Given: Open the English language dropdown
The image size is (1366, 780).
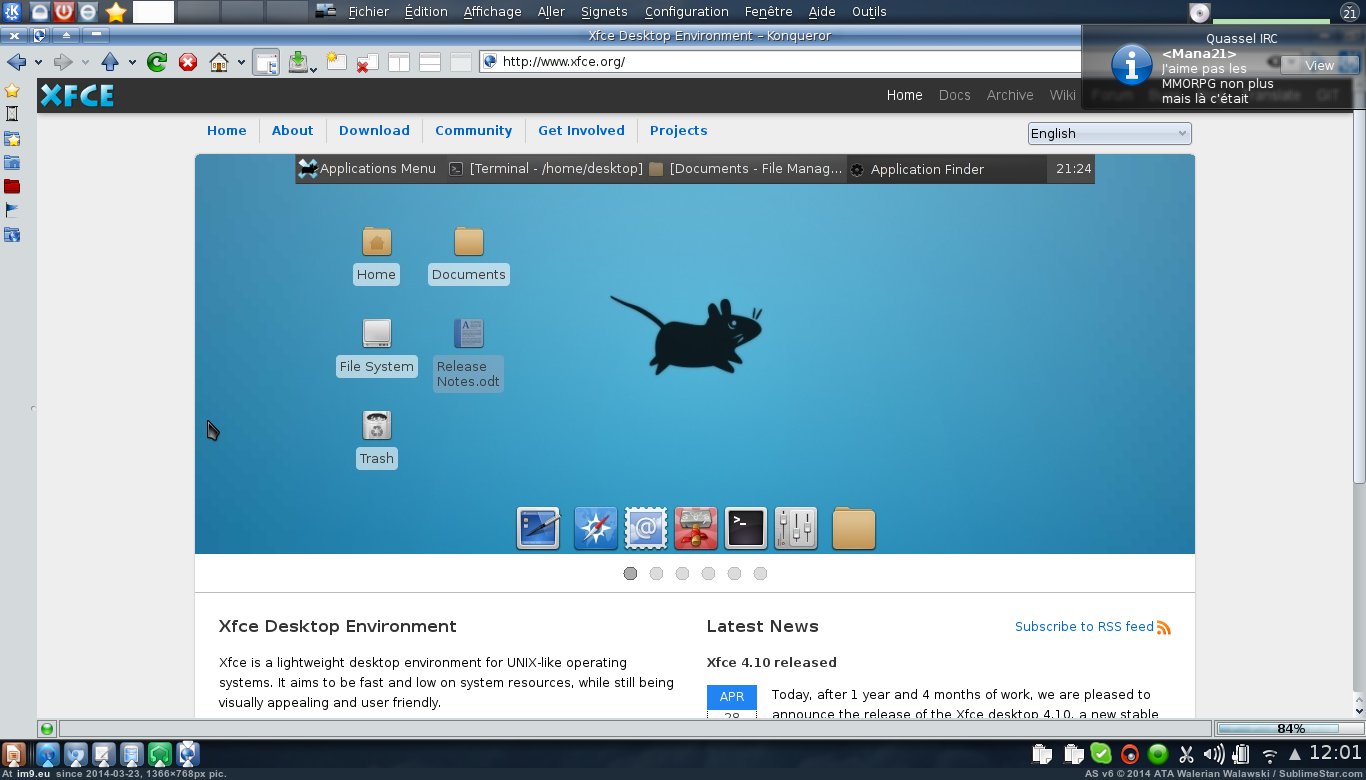Looking at the screenshot, I should coord(1109,133).
